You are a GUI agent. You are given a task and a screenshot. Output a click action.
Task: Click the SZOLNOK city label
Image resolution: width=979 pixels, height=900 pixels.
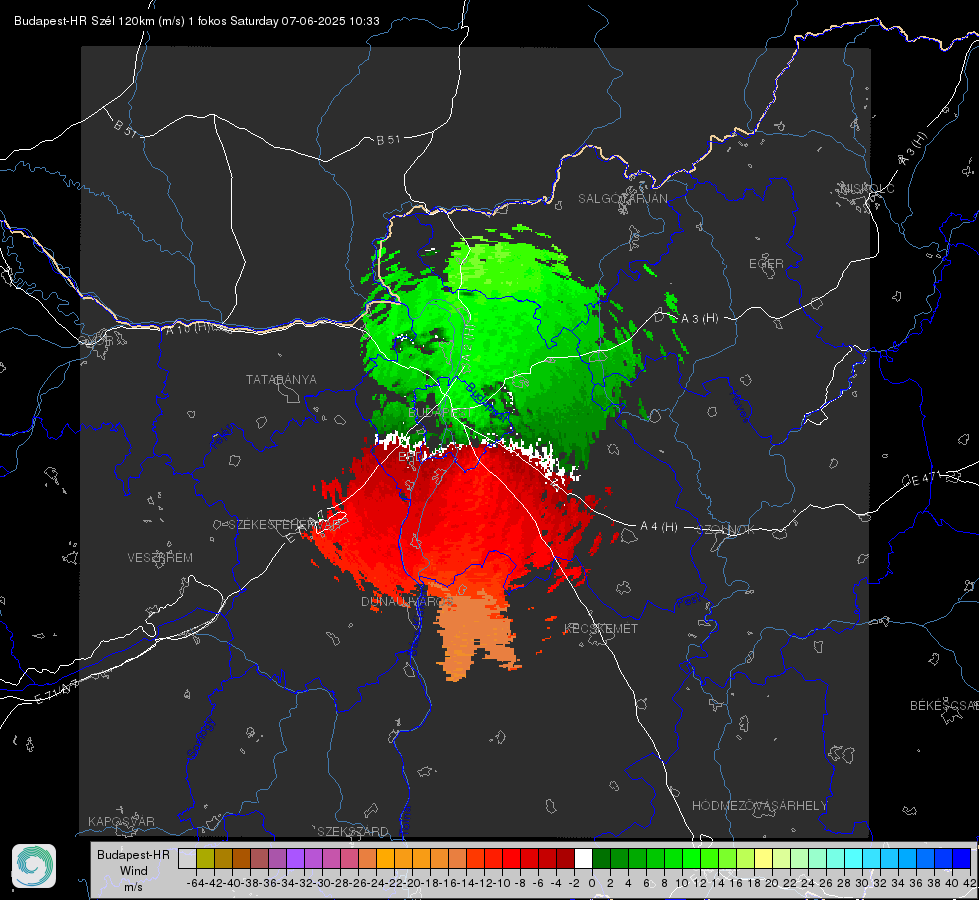pyautogui.click(x=726, y=529)
